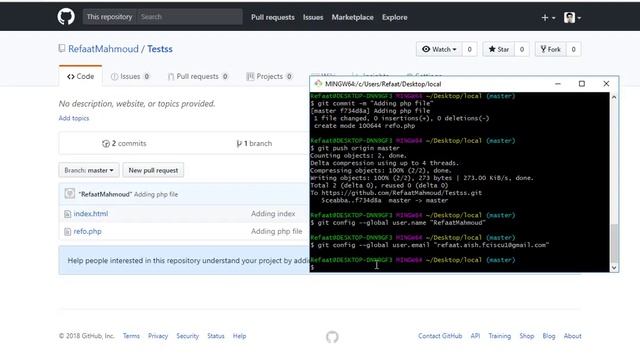Screen dimensions: 640x360
Task: Open API footer link
Action: [475, 336]
